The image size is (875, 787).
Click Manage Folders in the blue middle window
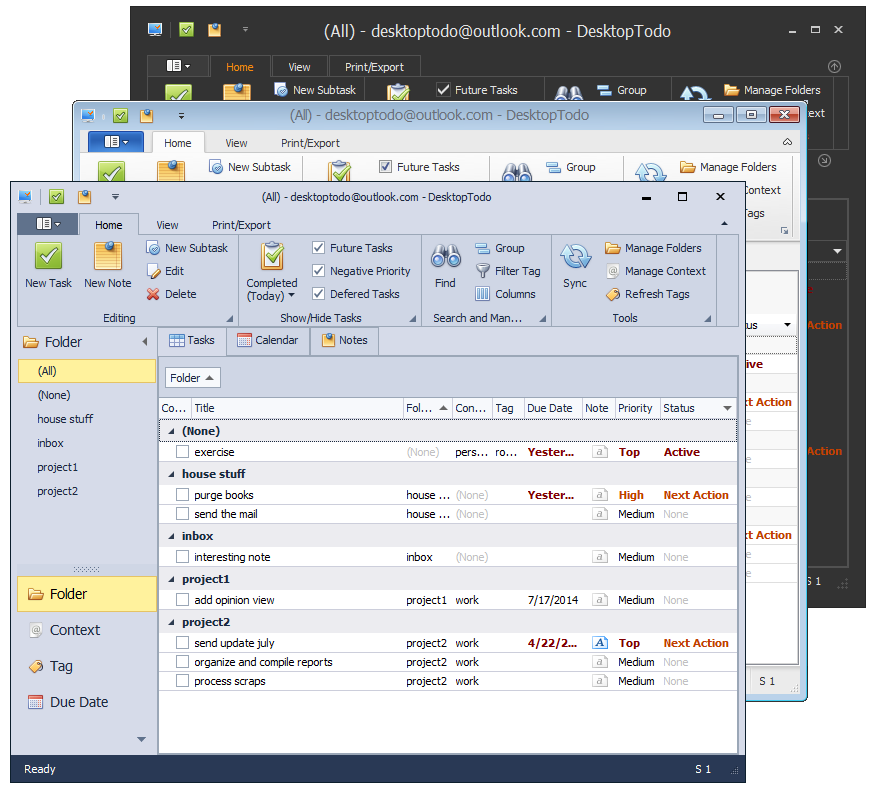tap(728, 167)
